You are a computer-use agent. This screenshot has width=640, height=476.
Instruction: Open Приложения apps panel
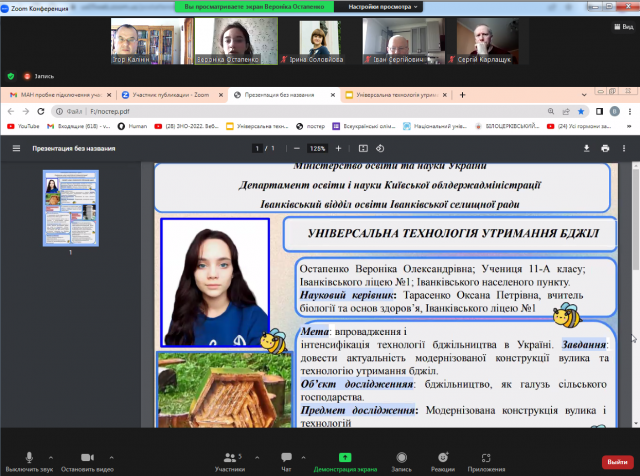click(486, 456)
